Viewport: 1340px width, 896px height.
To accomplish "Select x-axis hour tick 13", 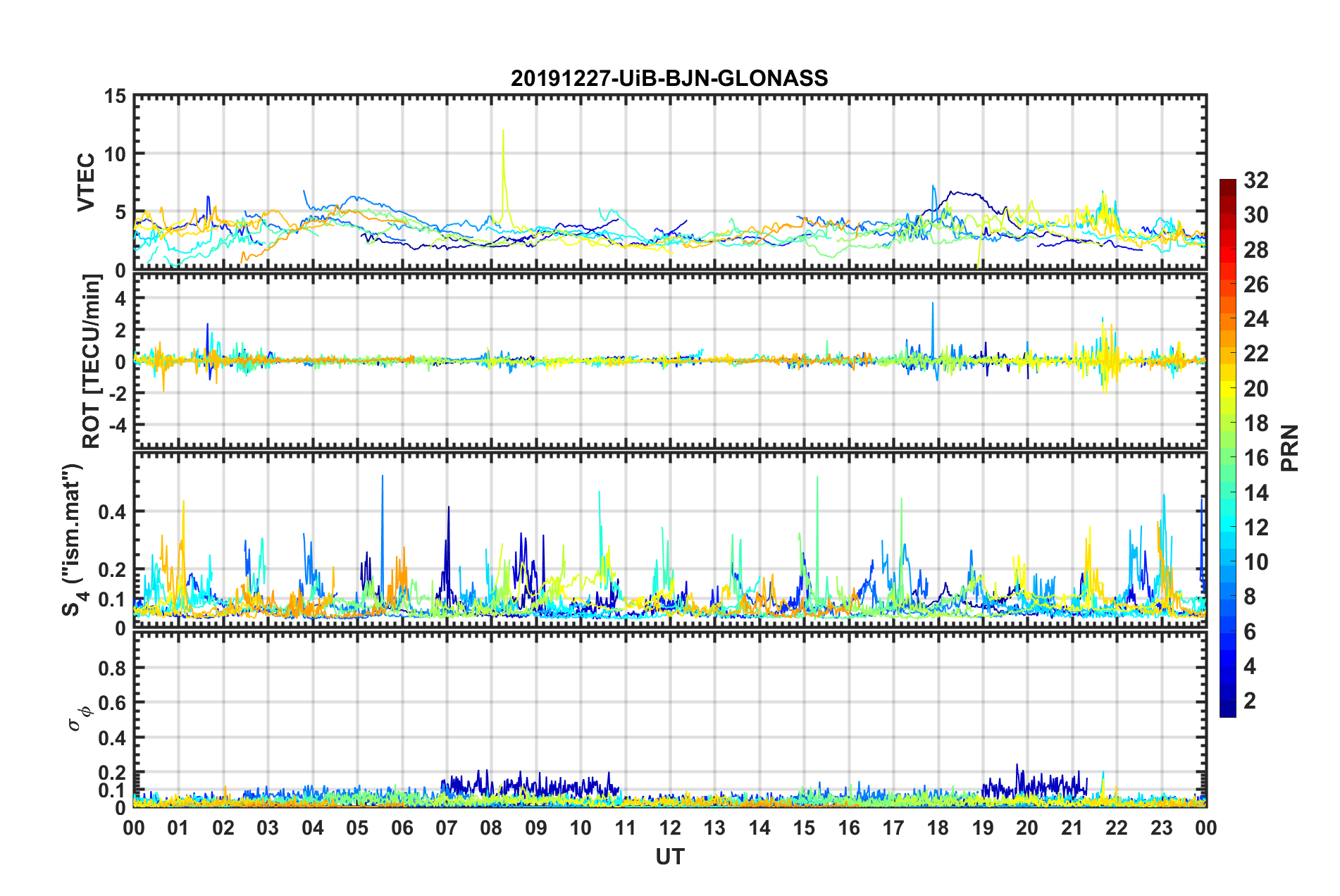I will click(x=714, y=828).
